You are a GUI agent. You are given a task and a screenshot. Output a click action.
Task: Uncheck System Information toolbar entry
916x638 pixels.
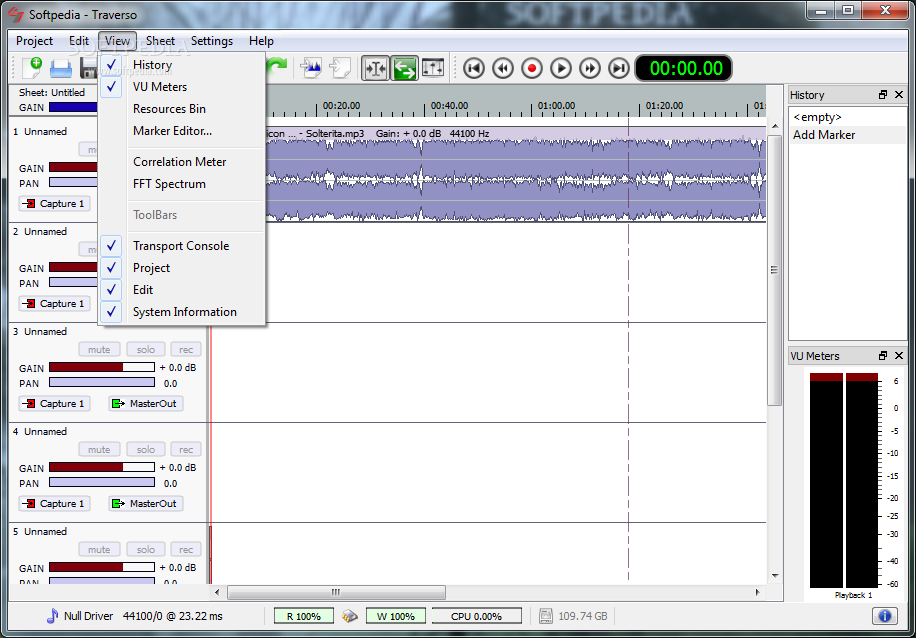coord(182,312)
